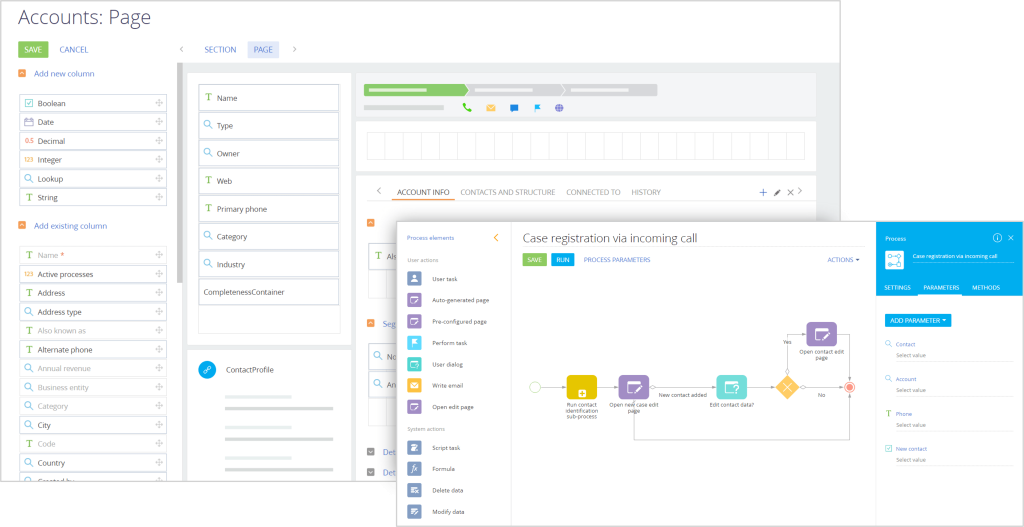
Task: Remove tab with the X icon
Action: [790, 192]
